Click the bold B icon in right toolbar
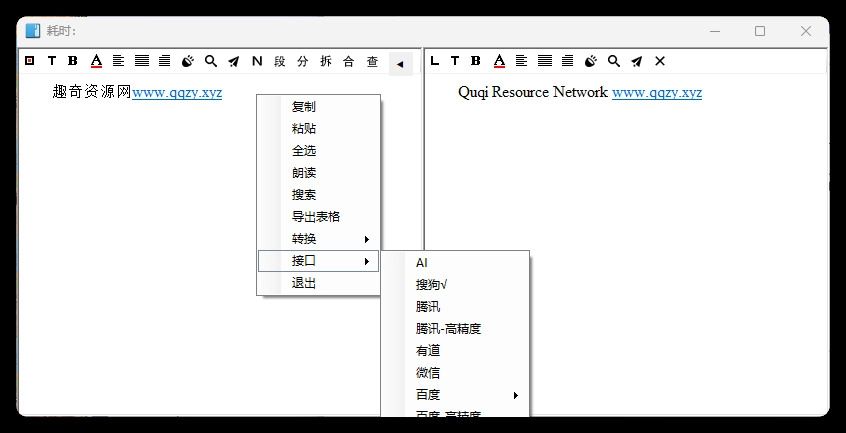 tap(476, 61)
